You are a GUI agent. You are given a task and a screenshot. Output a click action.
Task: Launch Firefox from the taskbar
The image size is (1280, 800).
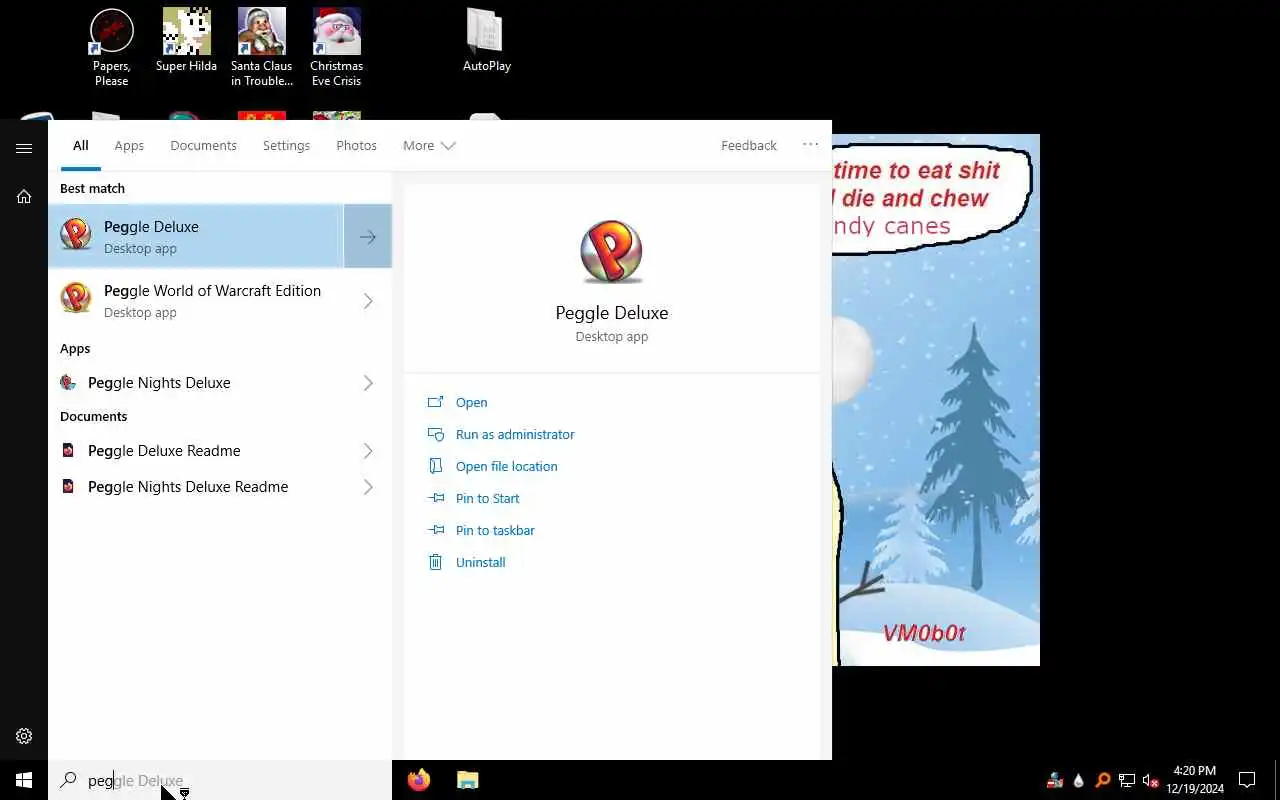pyautogui.click(x=419, y=780)
